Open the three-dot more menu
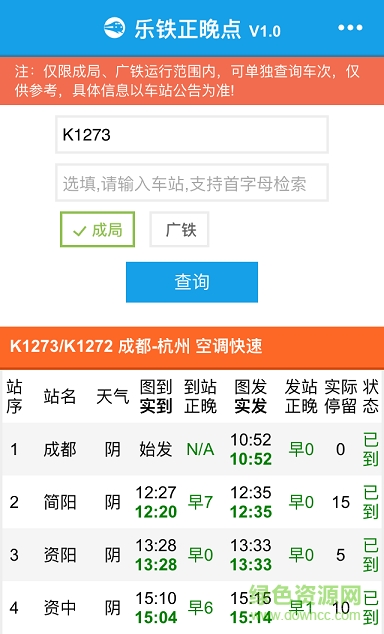Viewport: 384px width, 634px height. (350, 27)
